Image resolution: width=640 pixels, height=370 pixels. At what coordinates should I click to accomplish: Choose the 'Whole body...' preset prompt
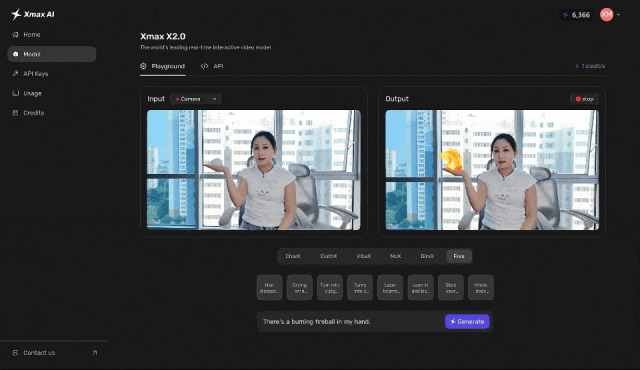[x=481, y=288]
